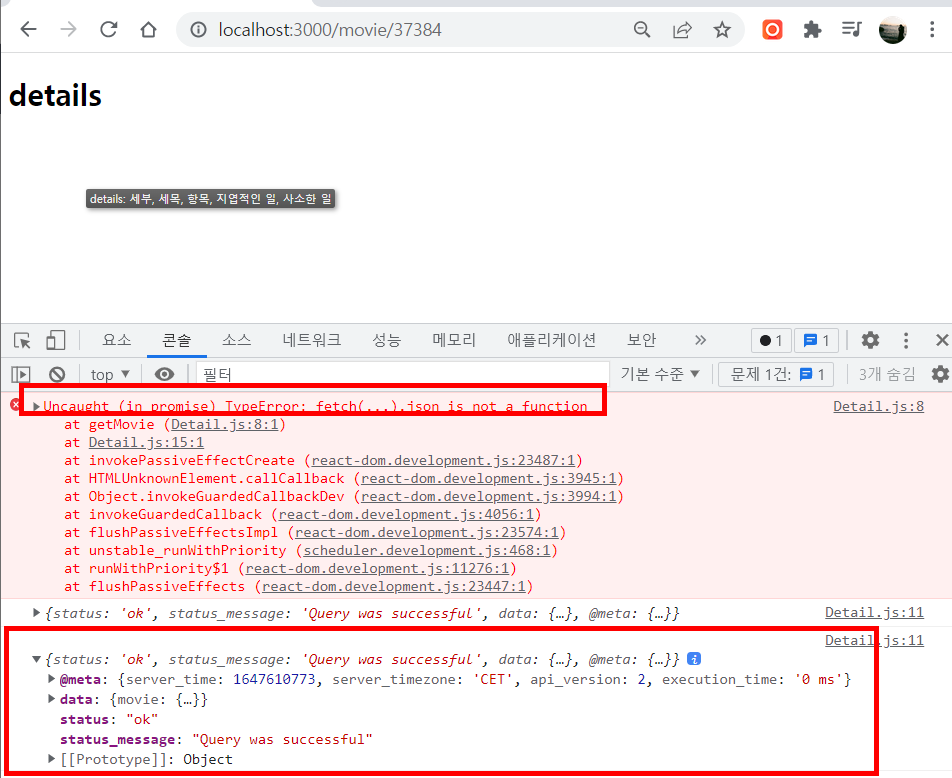This screenshot has width=952, height=778.
Task: Click the address bar URL localhost:3000/movie/37384
Action: (330, 30)
